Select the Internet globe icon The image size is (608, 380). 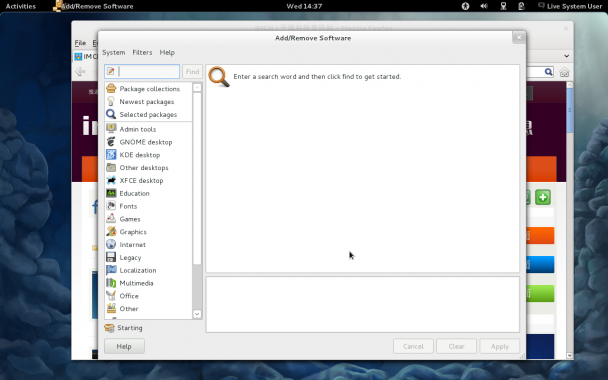tap(111, 244)
